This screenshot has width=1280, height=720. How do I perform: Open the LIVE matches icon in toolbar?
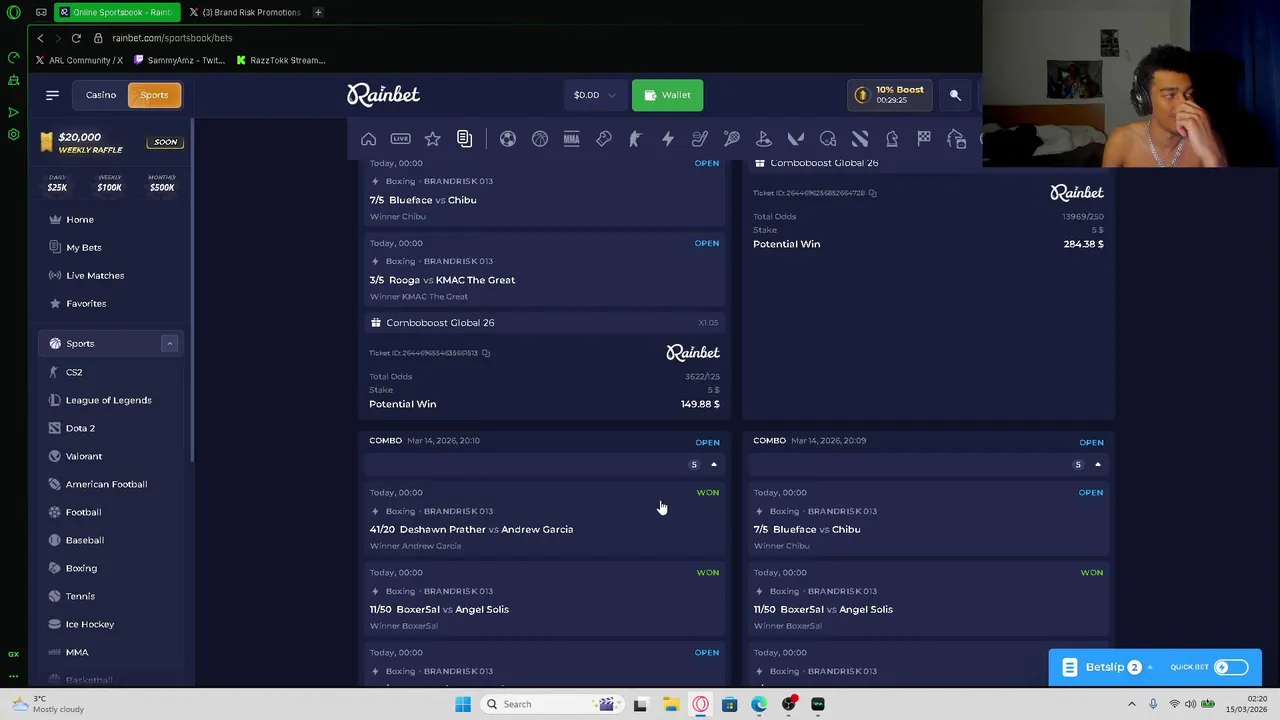[400, 139]
